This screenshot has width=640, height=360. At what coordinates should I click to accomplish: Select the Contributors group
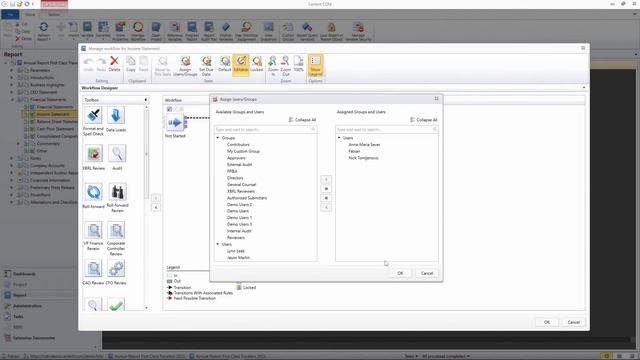[238, 144]
